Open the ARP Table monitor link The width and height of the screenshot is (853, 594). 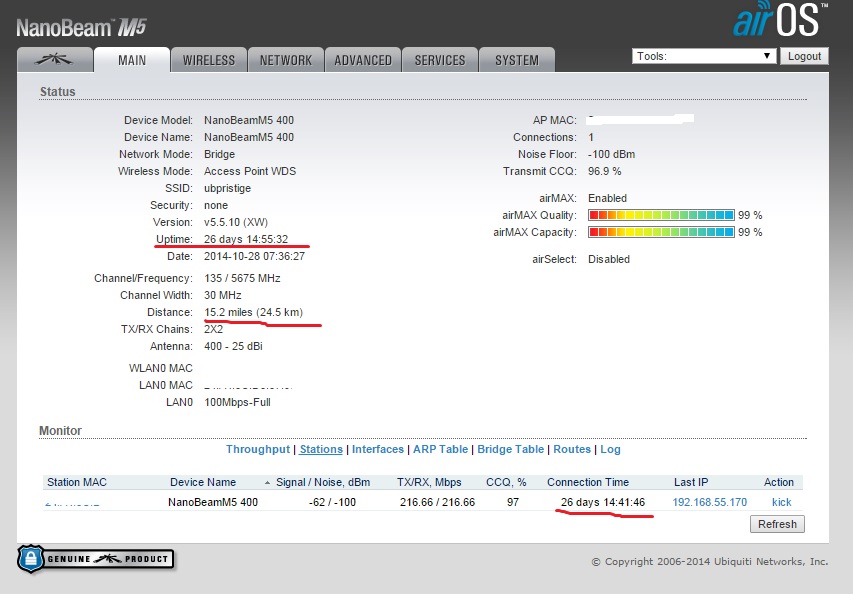tap(440, 450)
